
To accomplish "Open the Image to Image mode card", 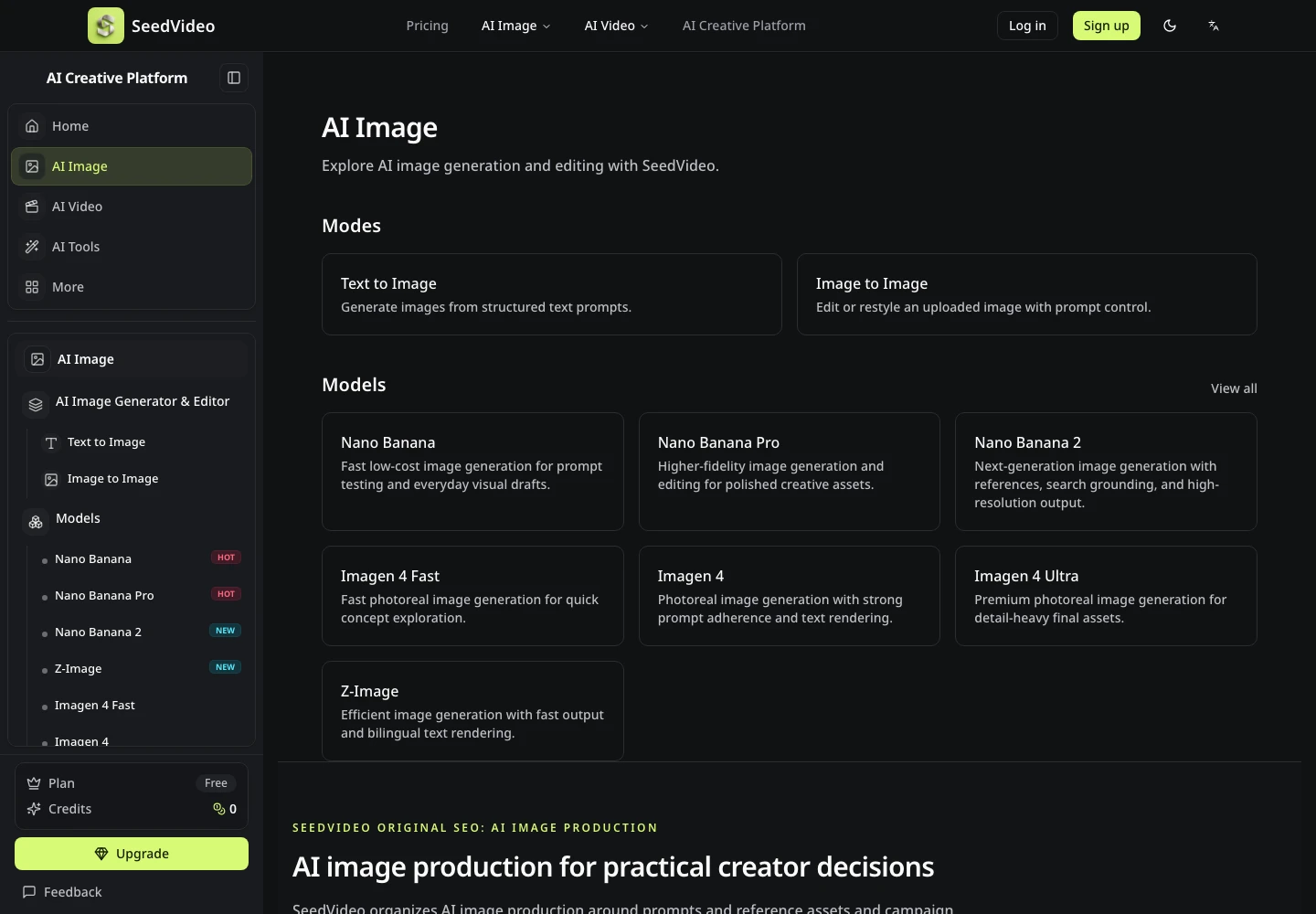I will (x=1027, y=294).
